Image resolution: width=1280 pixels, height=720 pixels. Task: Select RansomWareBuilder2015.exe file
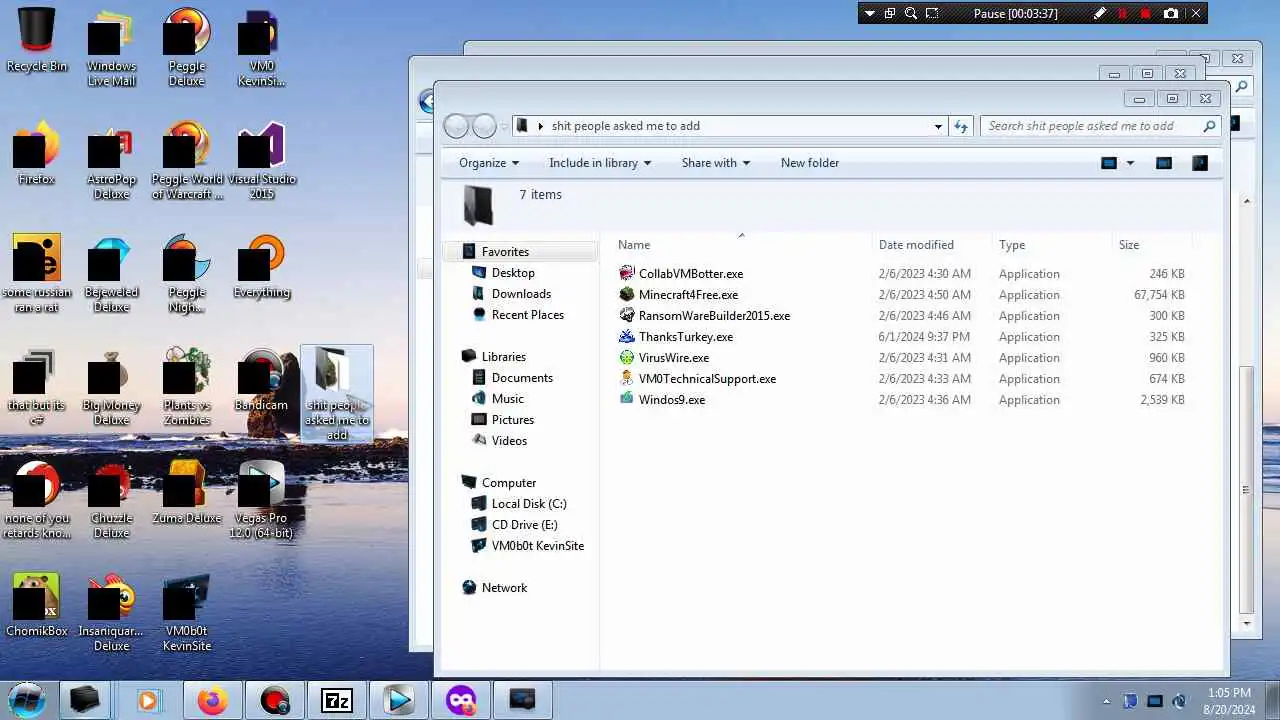705,316
